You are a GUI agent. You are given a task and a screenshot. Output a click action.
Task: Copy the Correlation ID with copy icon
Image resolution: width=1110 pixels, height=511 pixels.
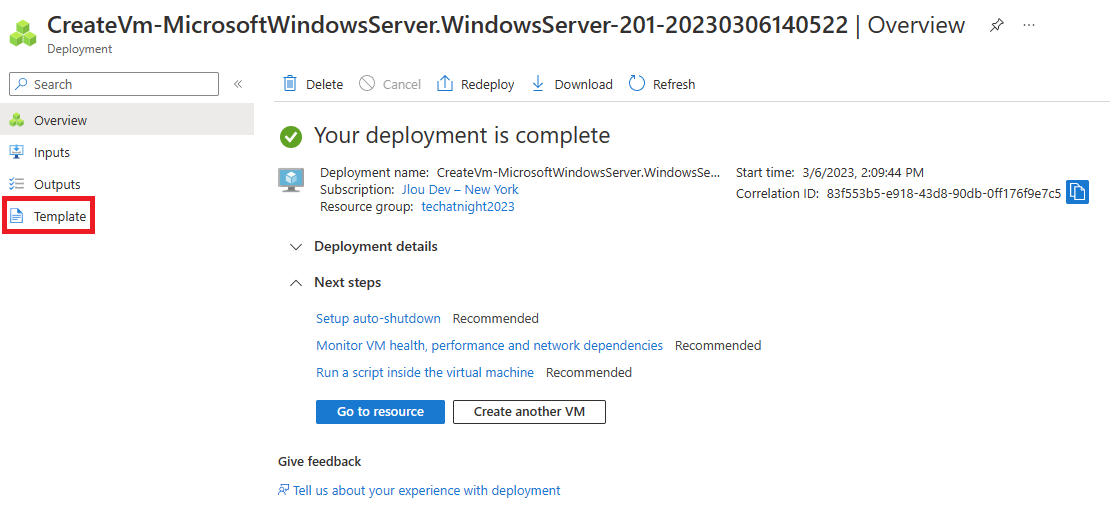tap(1077, 193)
